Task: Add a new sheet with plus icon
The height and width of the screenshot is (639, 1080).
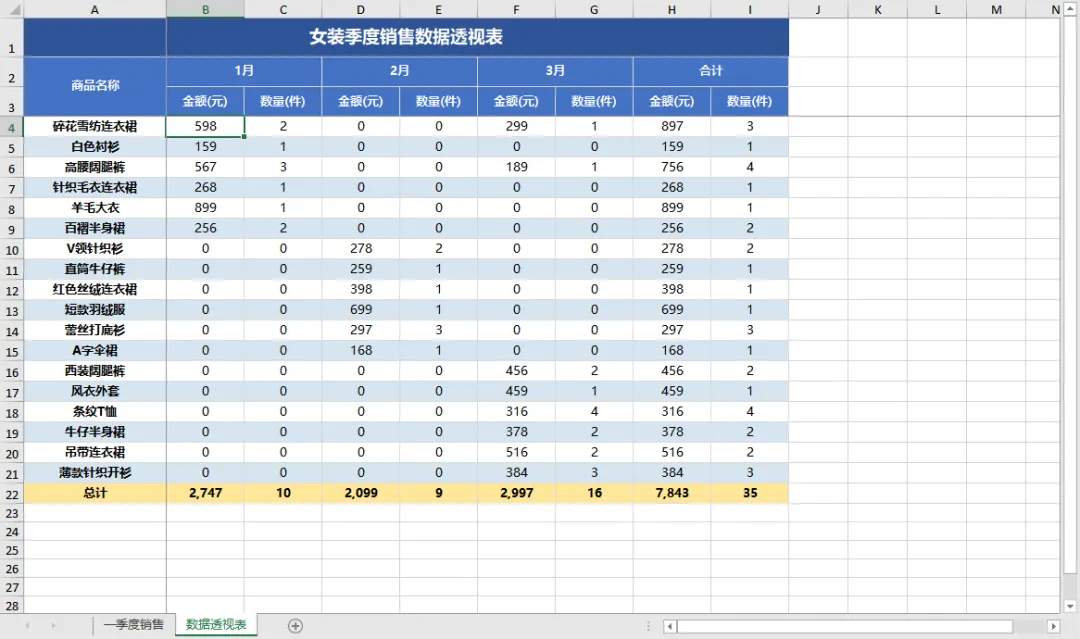Action: 295,626
